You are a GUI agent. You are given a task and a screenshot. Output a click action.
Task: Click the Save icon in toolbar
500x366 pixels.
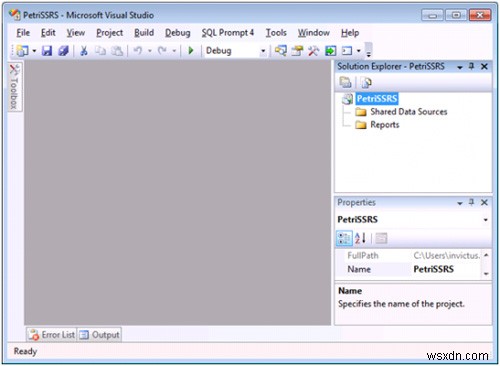click(x=47, y=51)
